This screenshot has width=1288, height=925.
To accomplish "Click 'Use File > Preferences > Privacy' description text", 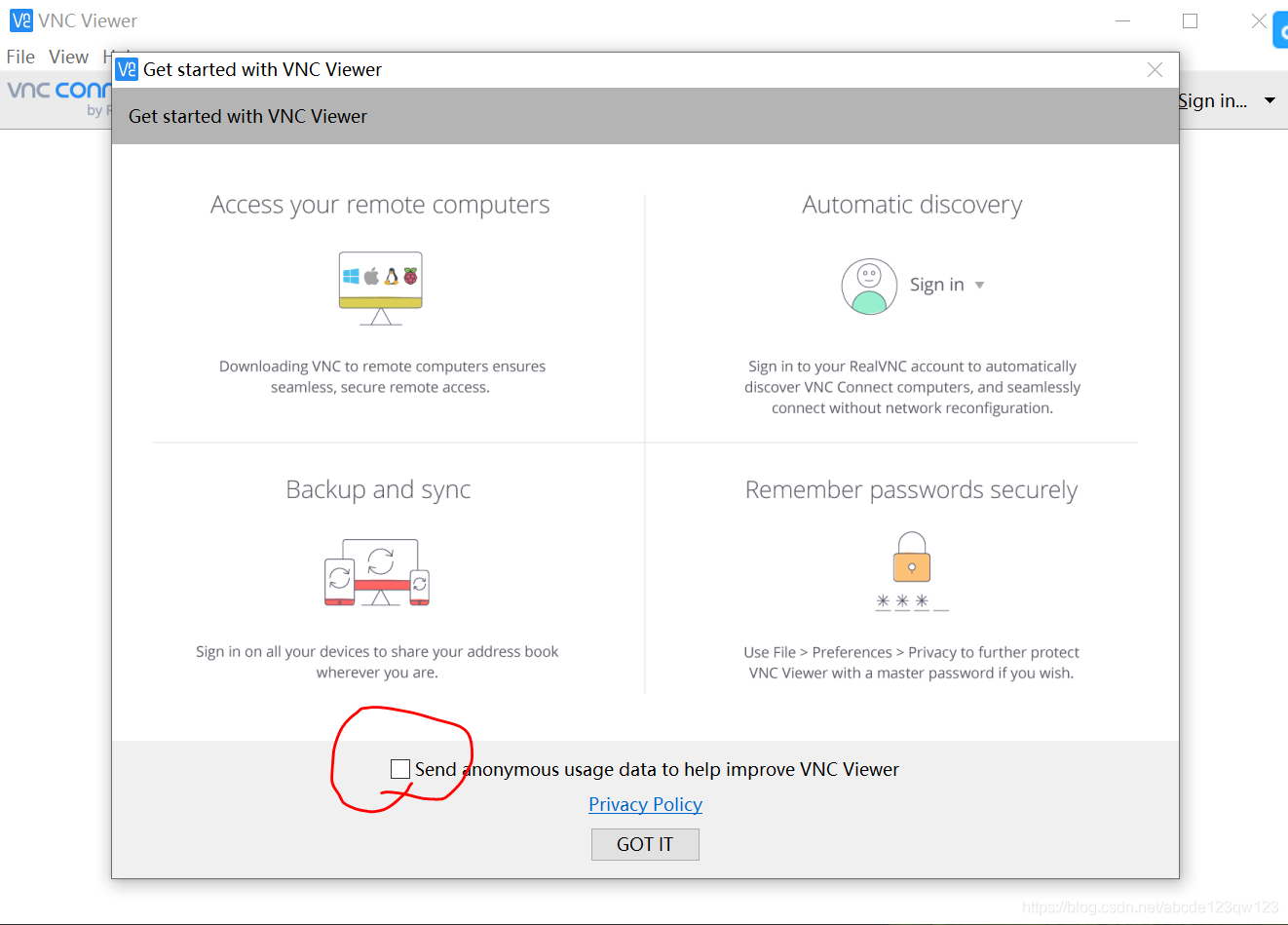I will (x=912, y=663).
